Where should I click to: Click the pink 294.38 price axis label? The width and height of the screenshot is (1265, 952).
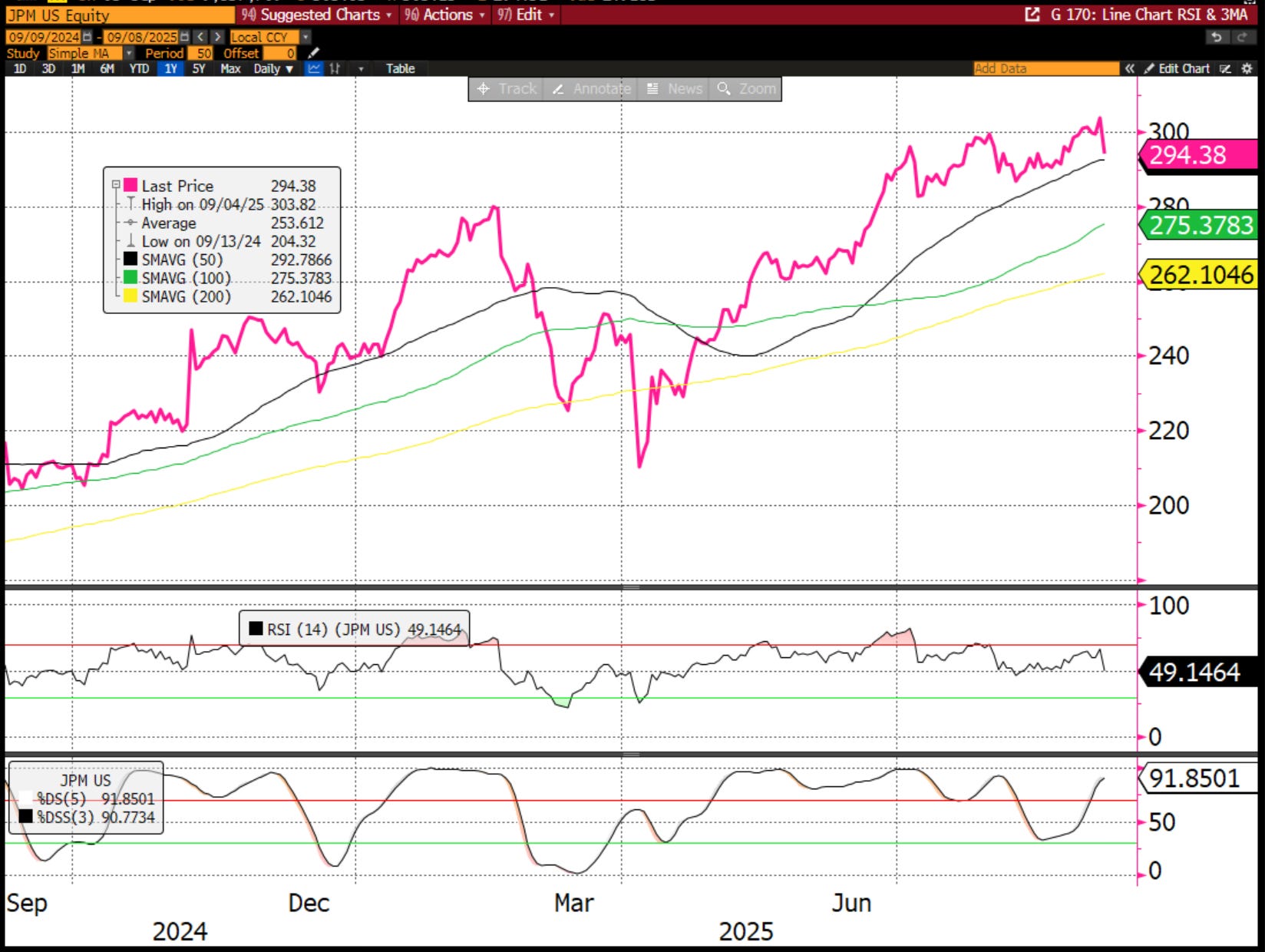pyautogui.click(x=1198, y=155)
